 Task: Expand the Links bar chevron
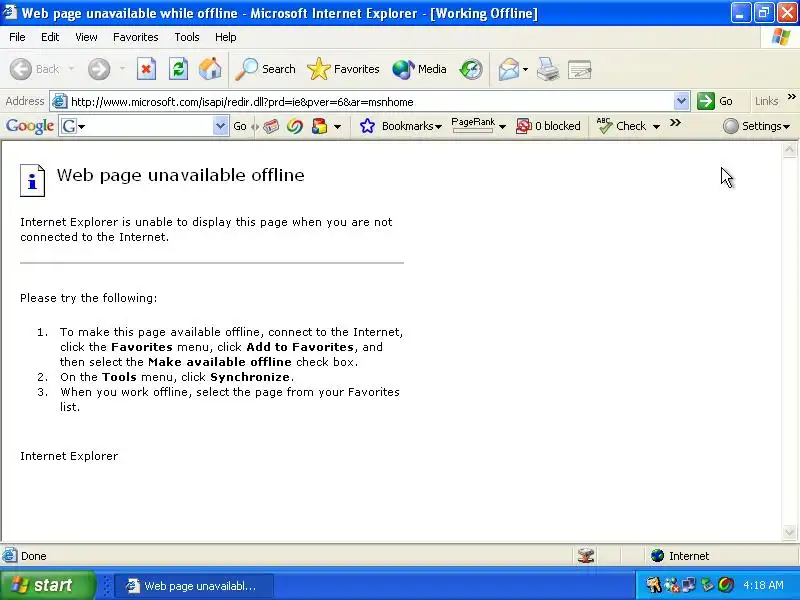pos(791,97)
